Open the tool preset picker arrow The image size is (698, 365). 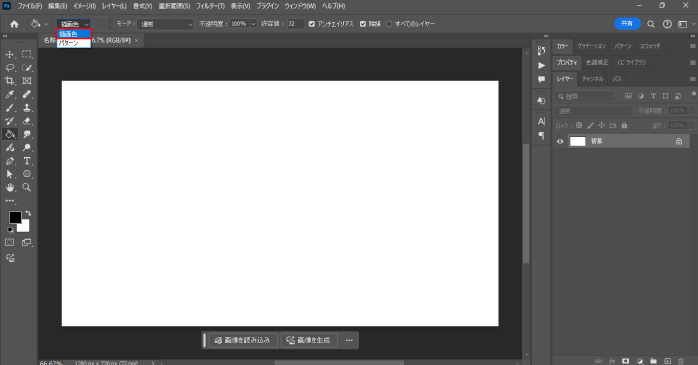(46, 24)
